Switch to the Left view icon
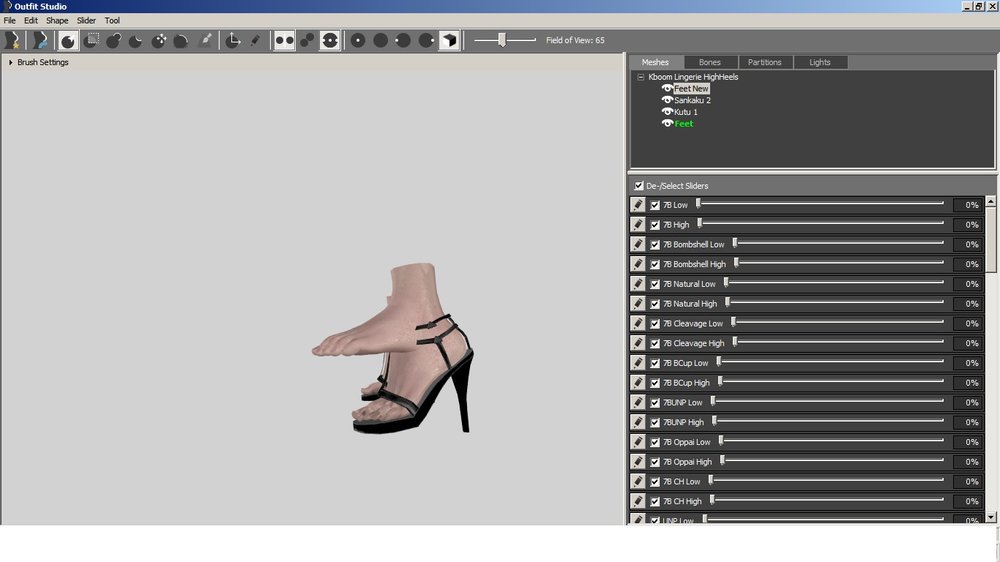 tap(403, 40)
